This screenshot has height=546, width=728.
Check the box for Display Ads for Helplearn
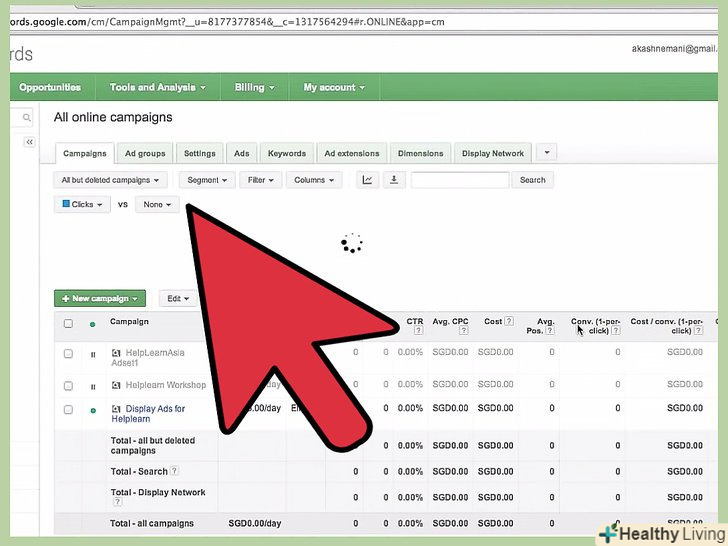(x=68, y=410)
